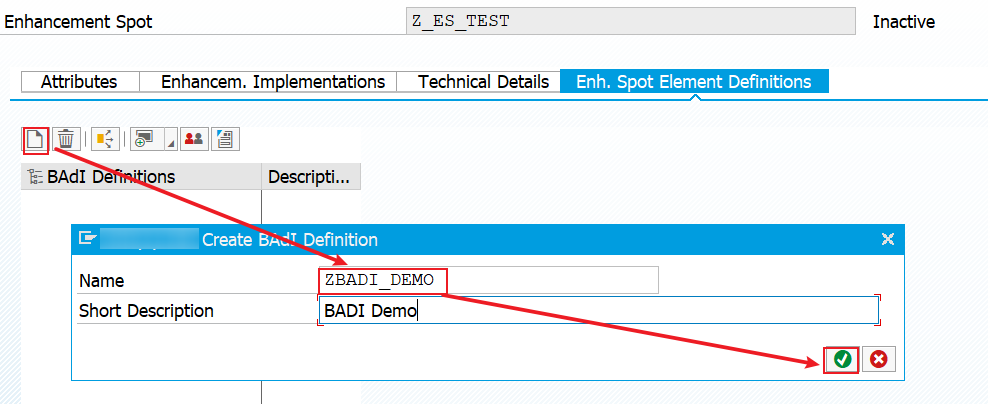Click the Enhancement Spot field Z_ES_TEST
Screen dimensions: 988x404
tap(631, 21)
